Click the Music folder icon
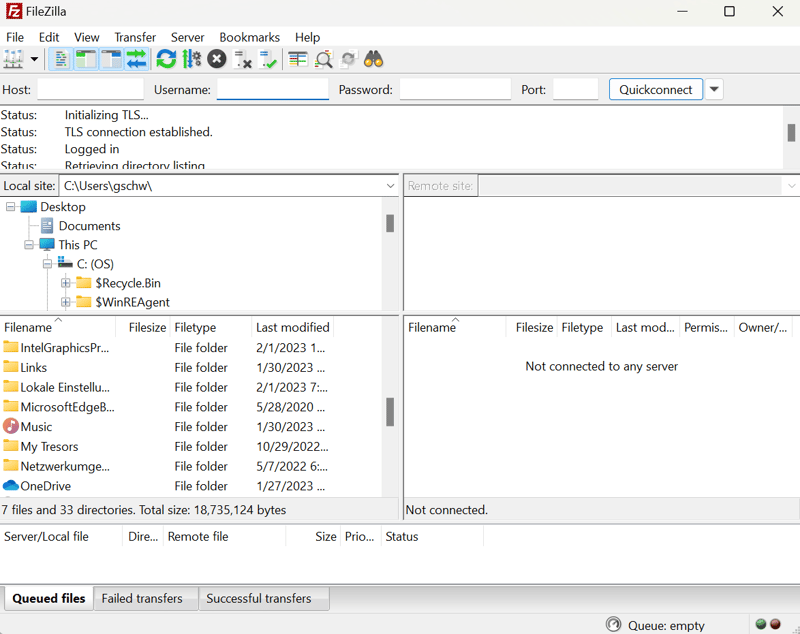800x634 pixels. 11,426
